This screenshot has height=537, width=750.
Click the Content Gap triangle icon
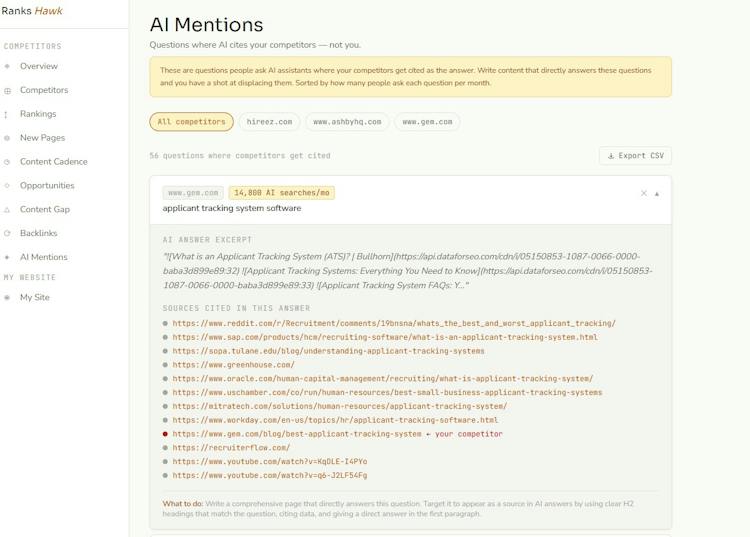pos(7,209)
